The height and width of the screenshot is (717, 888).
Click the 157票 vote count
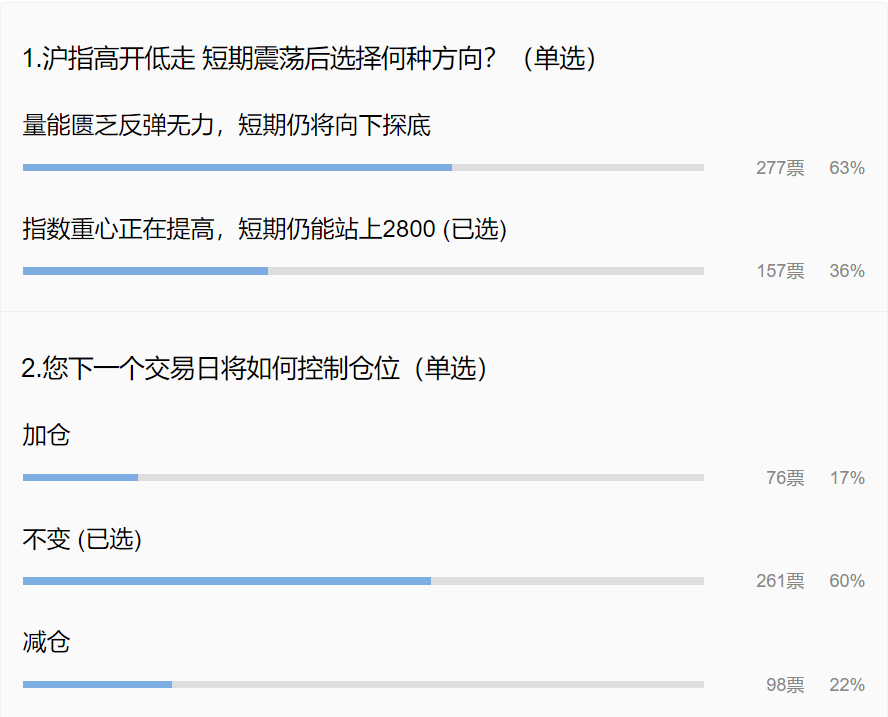pyautogui.click(x=780, y=271)
